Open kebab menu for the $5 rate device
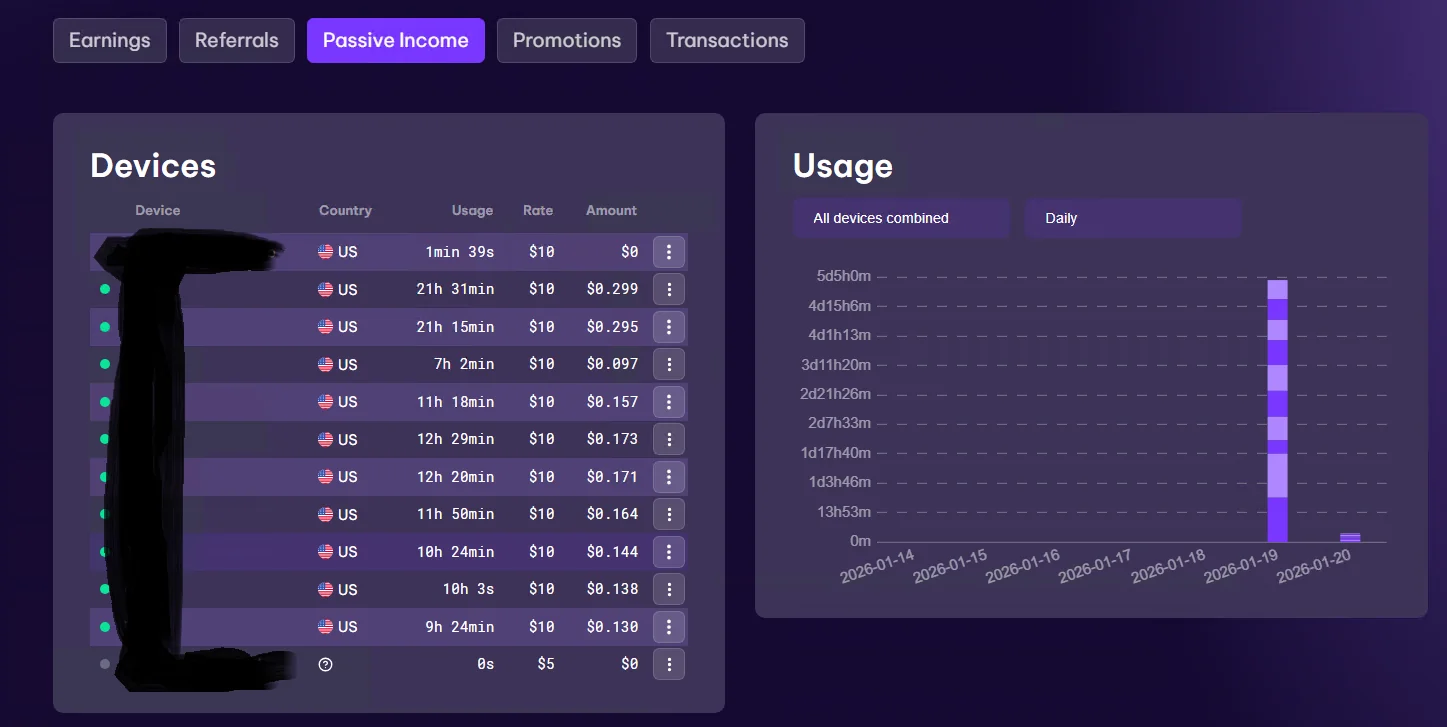The height and width of the screenshot is (727, 1447). tap(669, 664)
